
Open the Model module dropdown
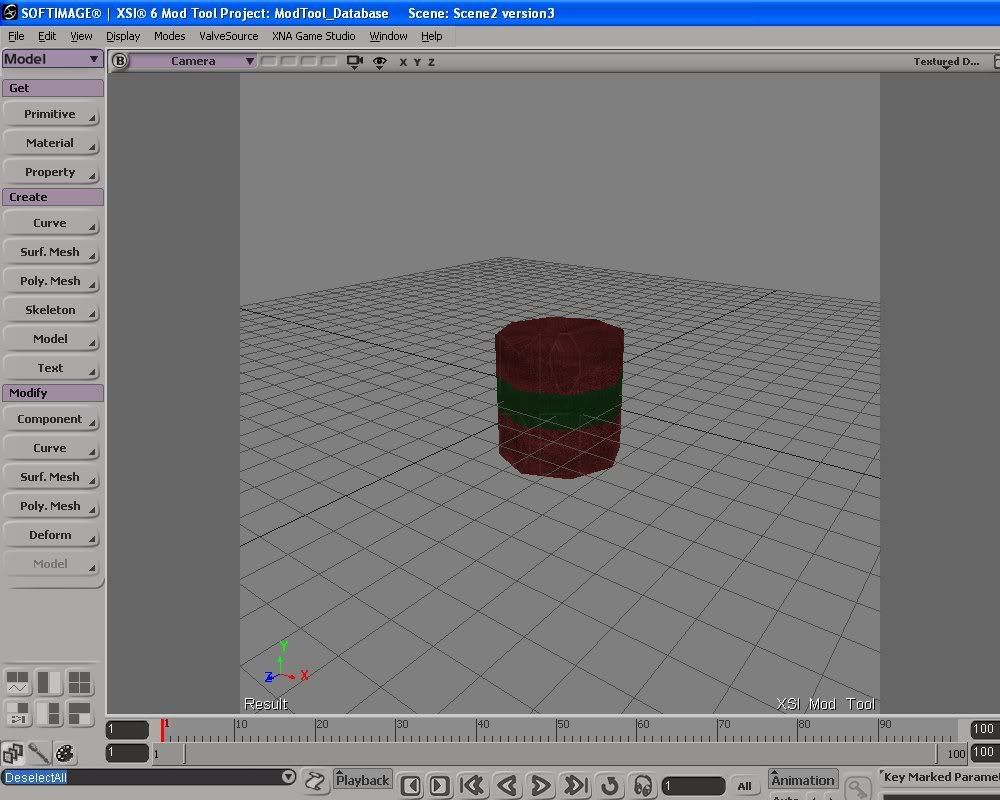tap(52, 59)
